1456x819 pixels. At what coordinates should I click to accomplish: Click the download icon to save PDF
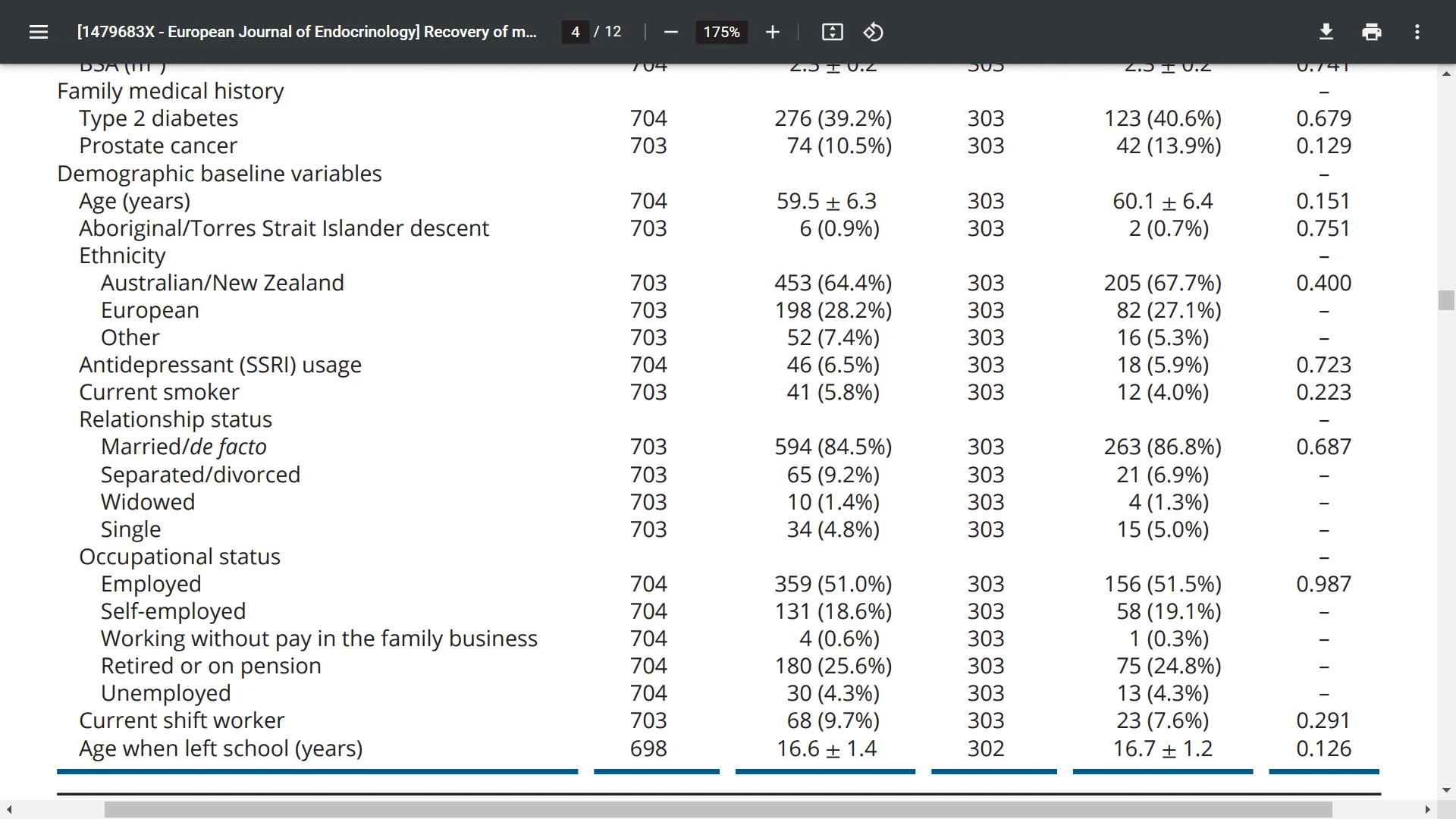[1326, 32]
